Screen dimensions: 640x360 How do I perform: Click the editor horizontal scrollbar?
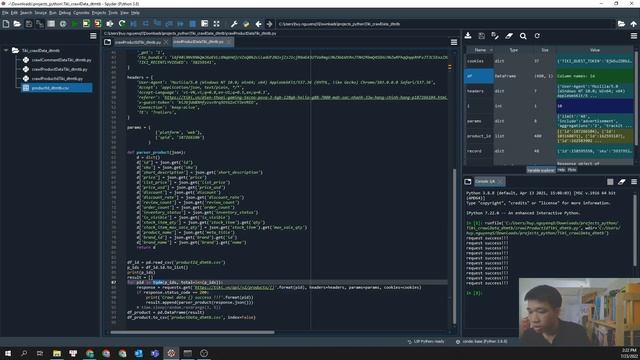pos(192,332)
